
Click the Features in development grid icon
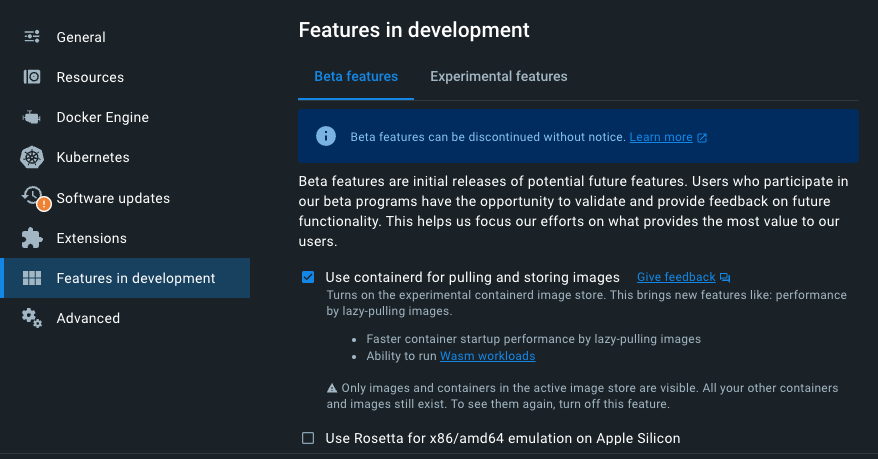point(32,278)
